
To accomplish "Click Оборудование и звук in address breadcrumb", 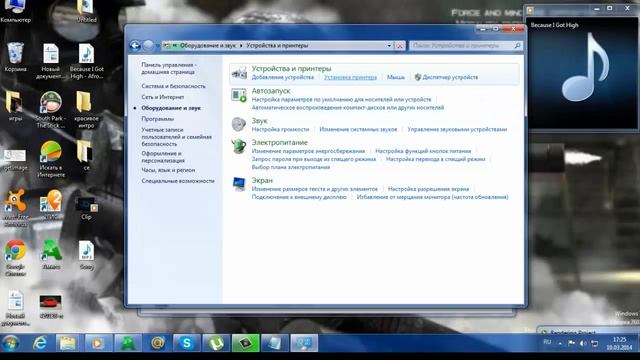I will tap(208, 46).
